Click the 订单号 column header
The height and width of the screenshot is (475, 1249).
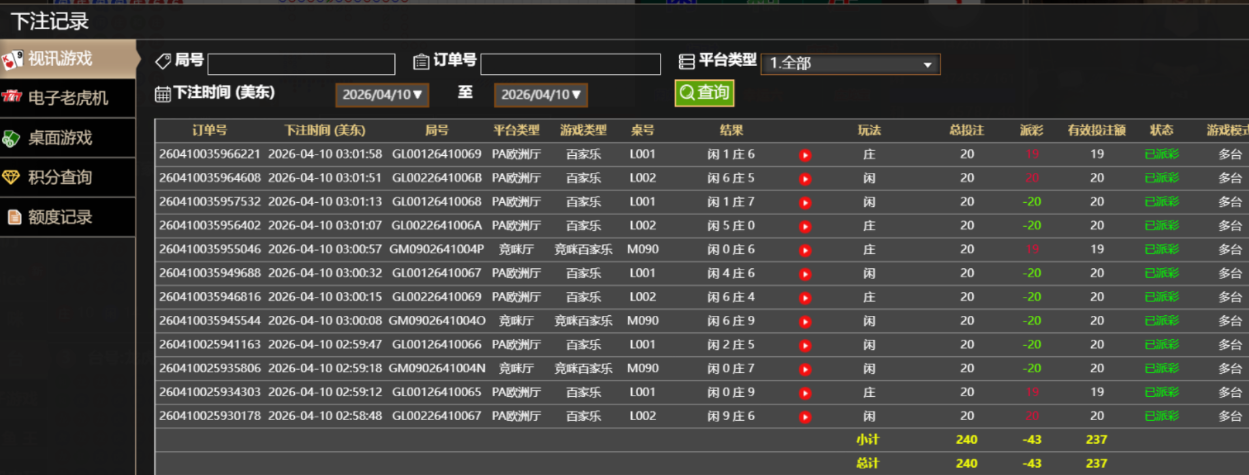click(210, 130)
